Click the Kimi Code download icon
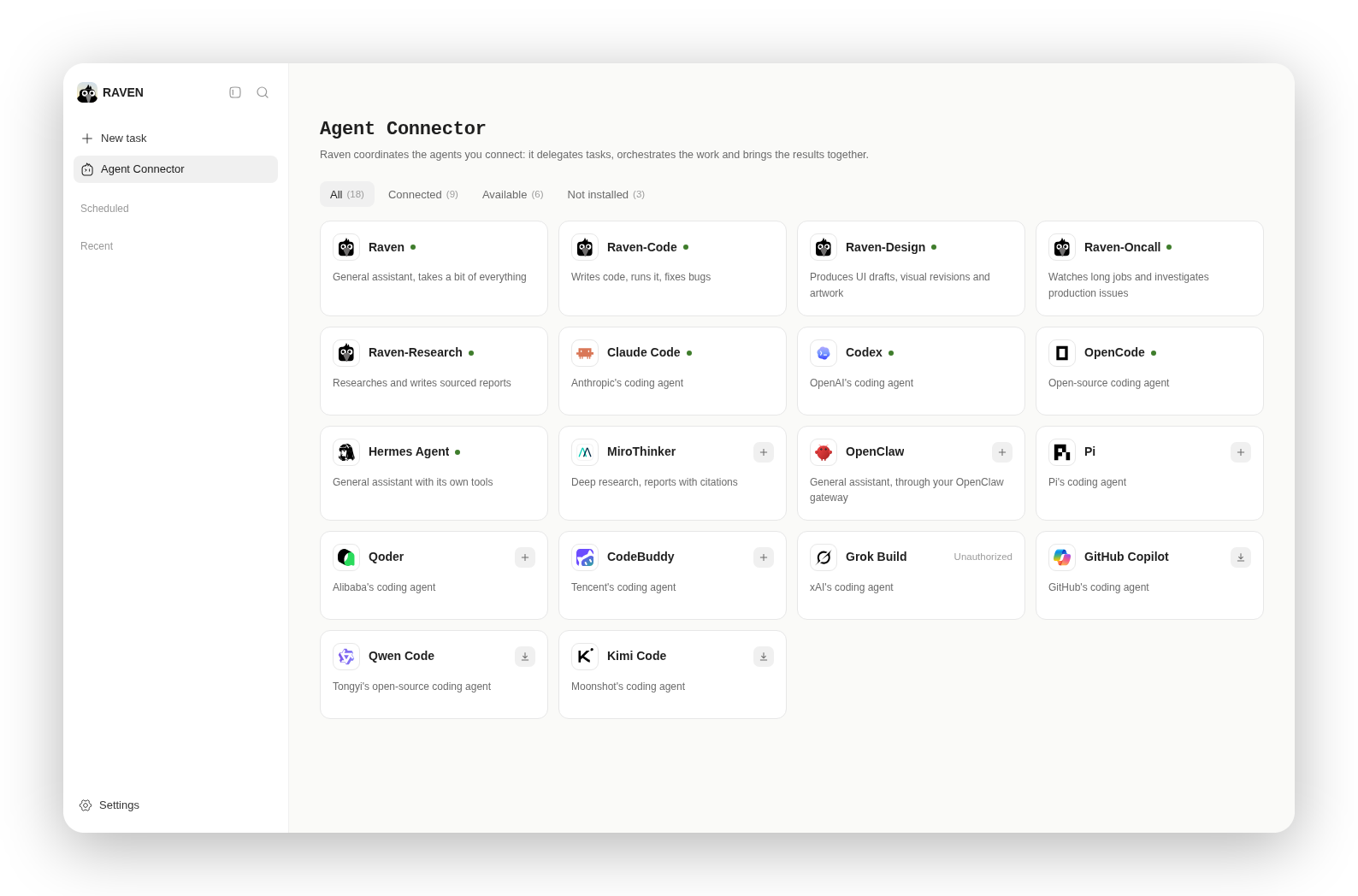1358x896 pixels. click(764, 657)
